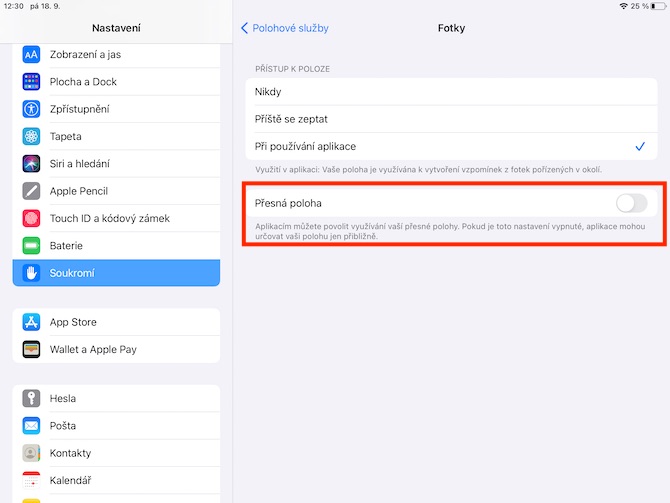Tap the Apple Pencil icon
The height and width of the screenshot is (503, 670).
click(31, 191)
